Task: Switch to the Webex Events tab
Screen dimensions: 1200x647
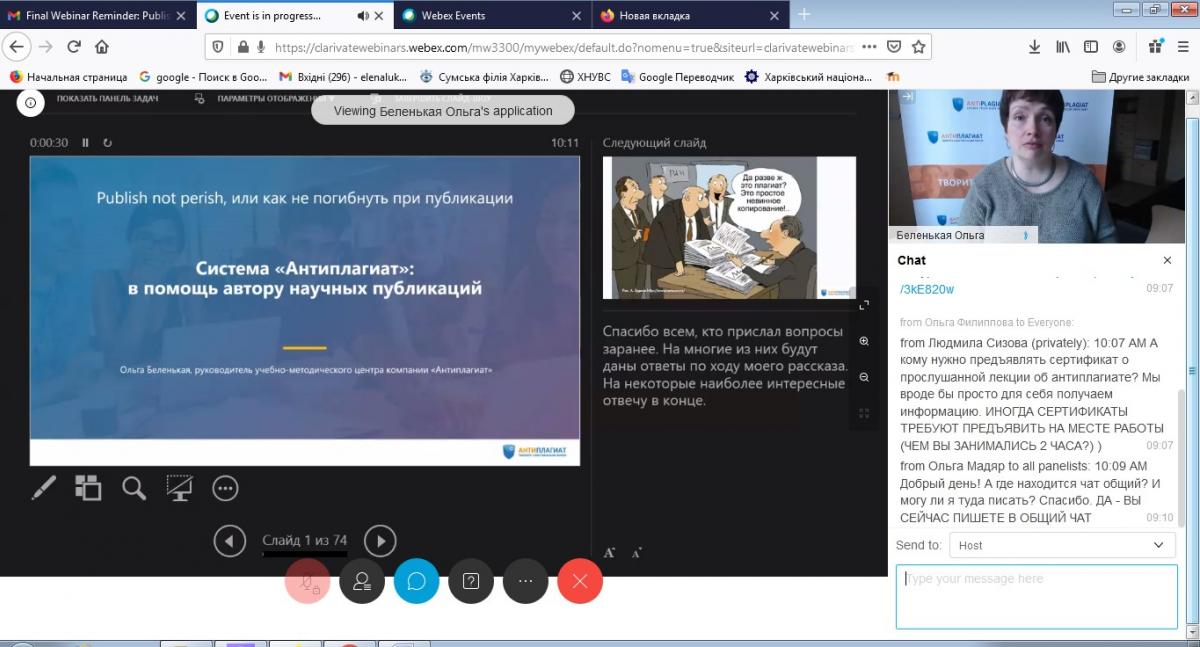Action: (456, 15)
